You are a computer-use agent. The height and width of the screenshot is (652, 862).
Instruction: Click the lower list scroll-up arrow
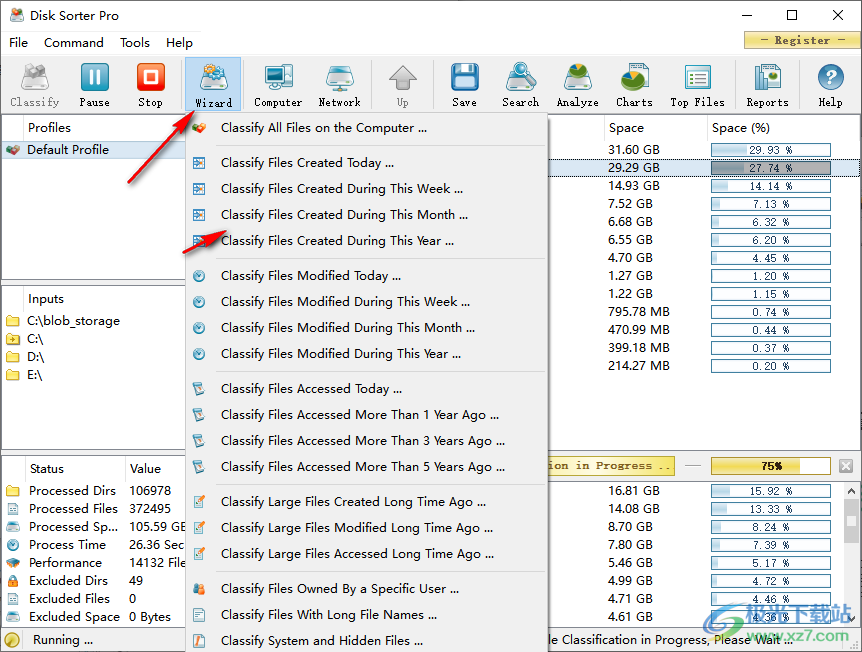pyautogui.click(x=852, y=491)
